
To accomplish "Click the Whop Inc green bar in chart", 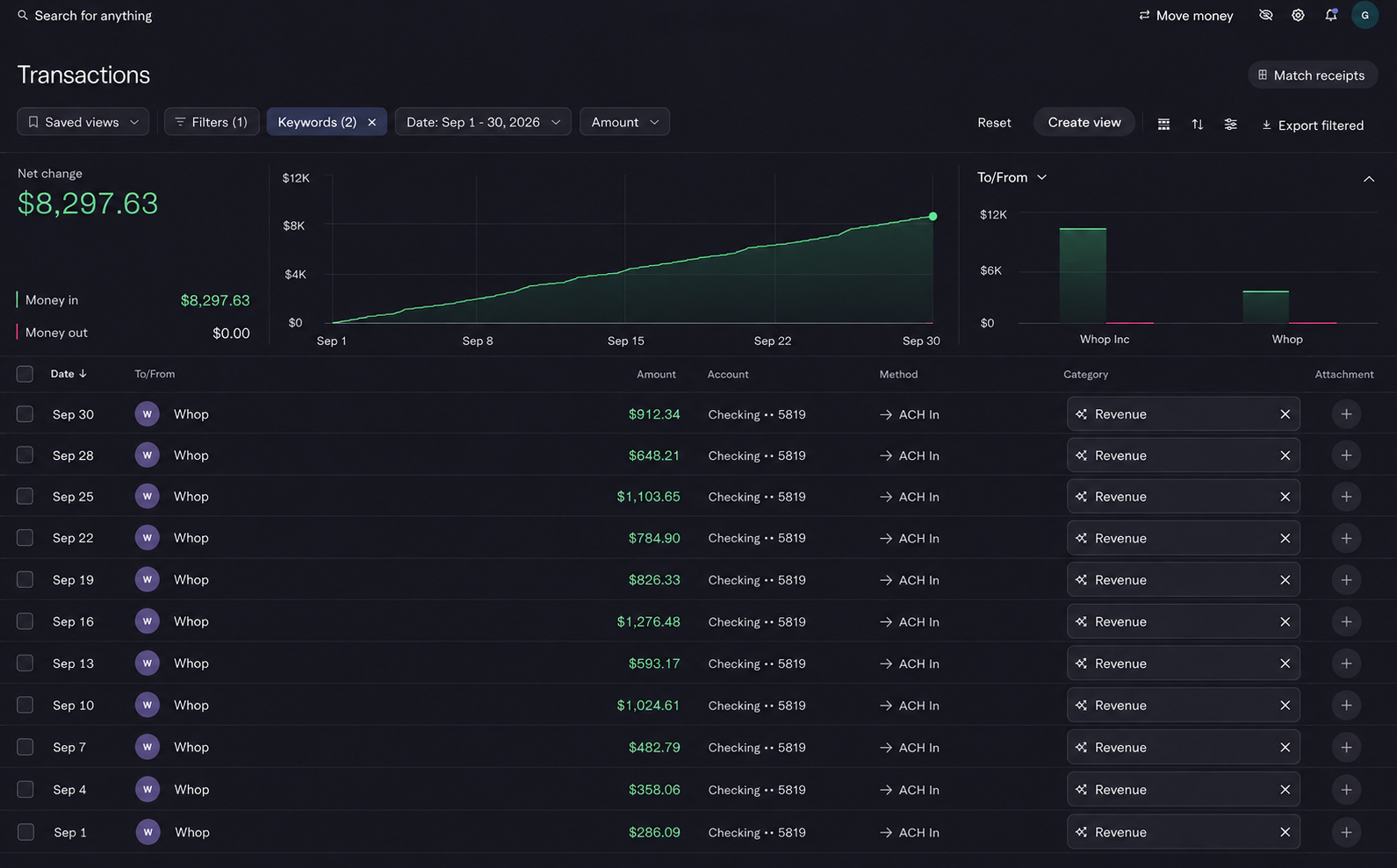I will (x=1083, y=276).
